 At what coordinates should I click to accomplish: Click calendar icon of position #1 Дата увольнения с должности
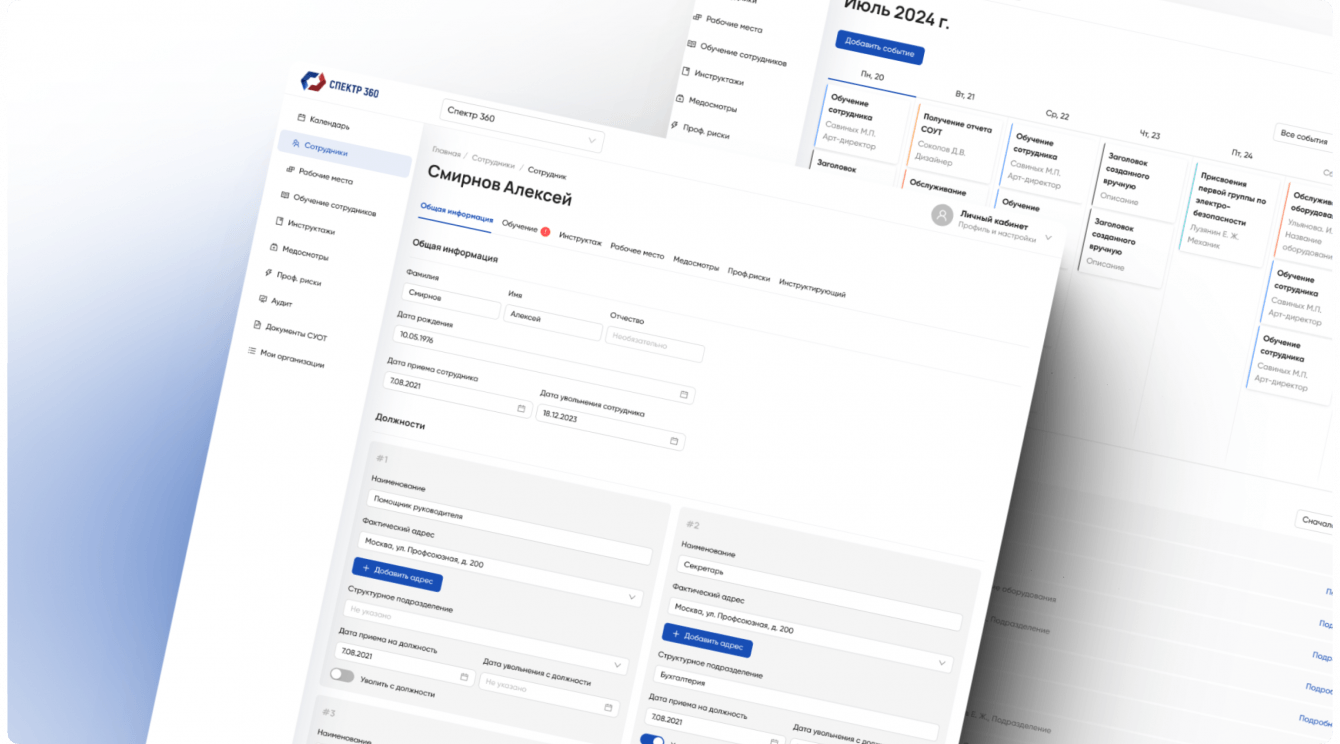click(608, 707)
